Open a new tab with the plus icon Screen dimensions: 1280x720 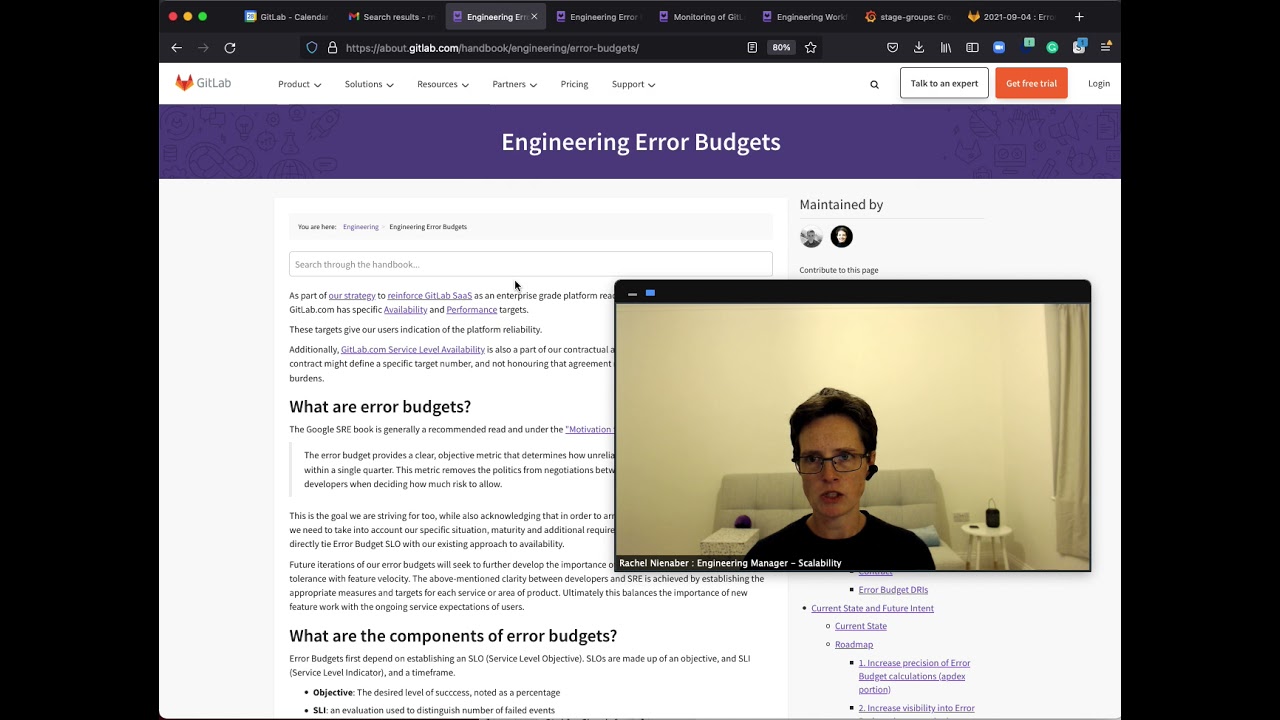pyautogui.click(x=1079, y=17)
